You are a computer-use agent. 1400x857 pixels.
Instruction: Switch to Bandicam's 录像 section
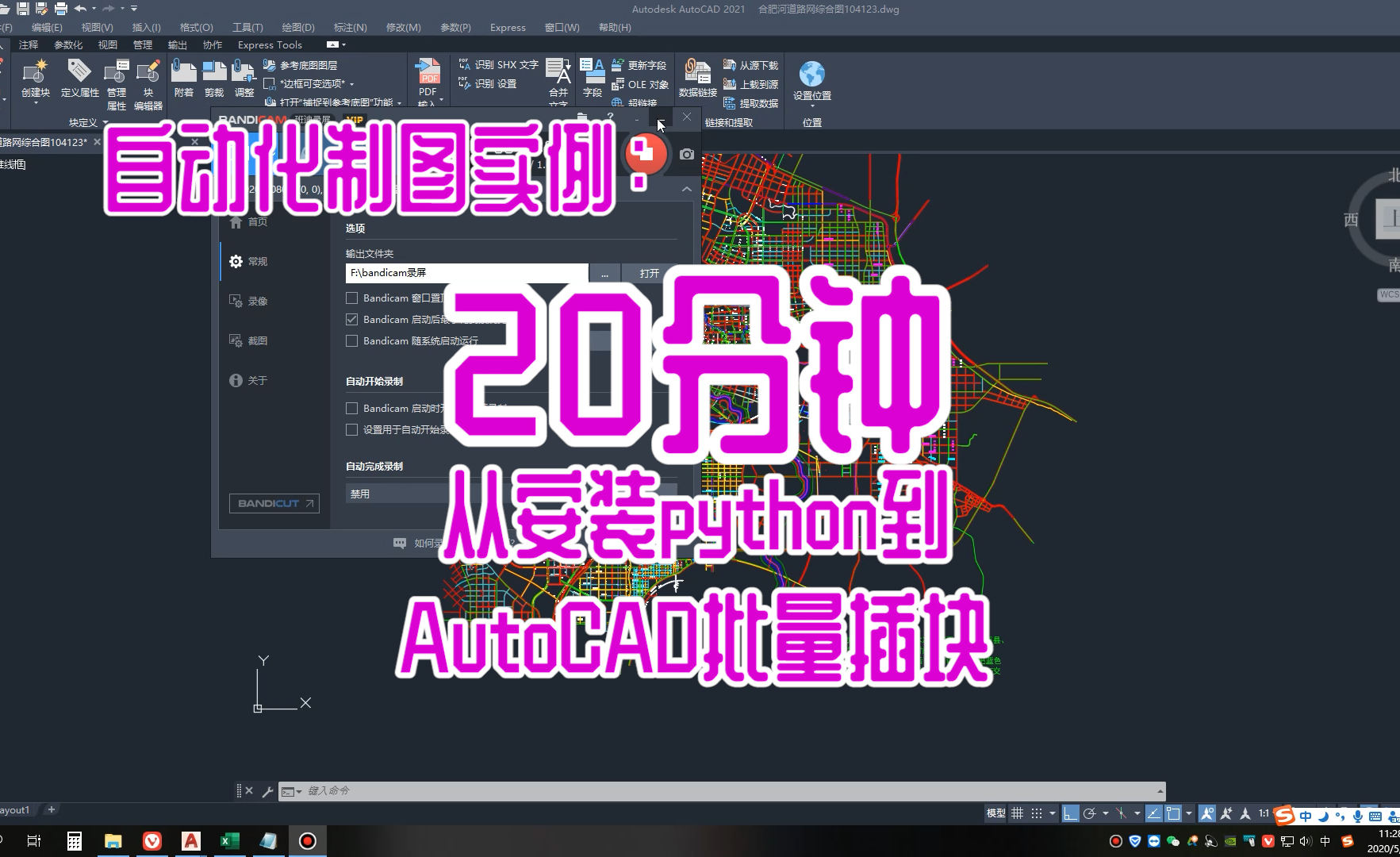[x=259, y=301]
